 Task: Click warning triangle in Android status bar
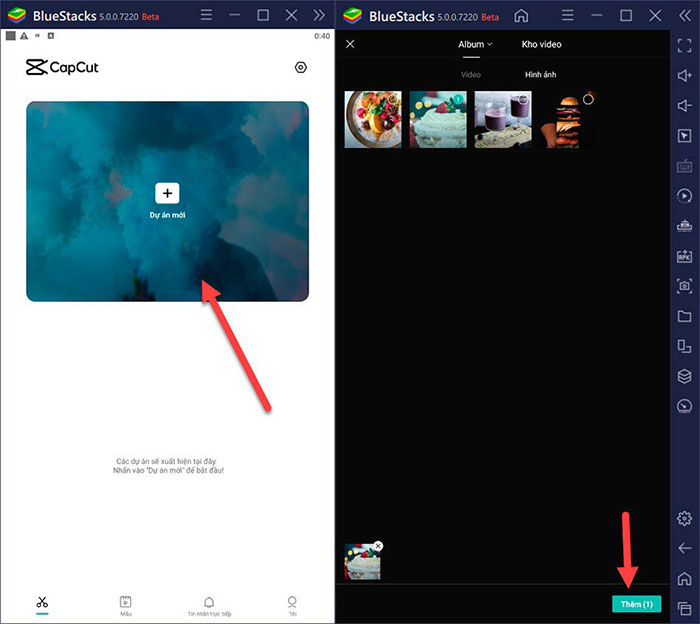(x=24, y=36)
